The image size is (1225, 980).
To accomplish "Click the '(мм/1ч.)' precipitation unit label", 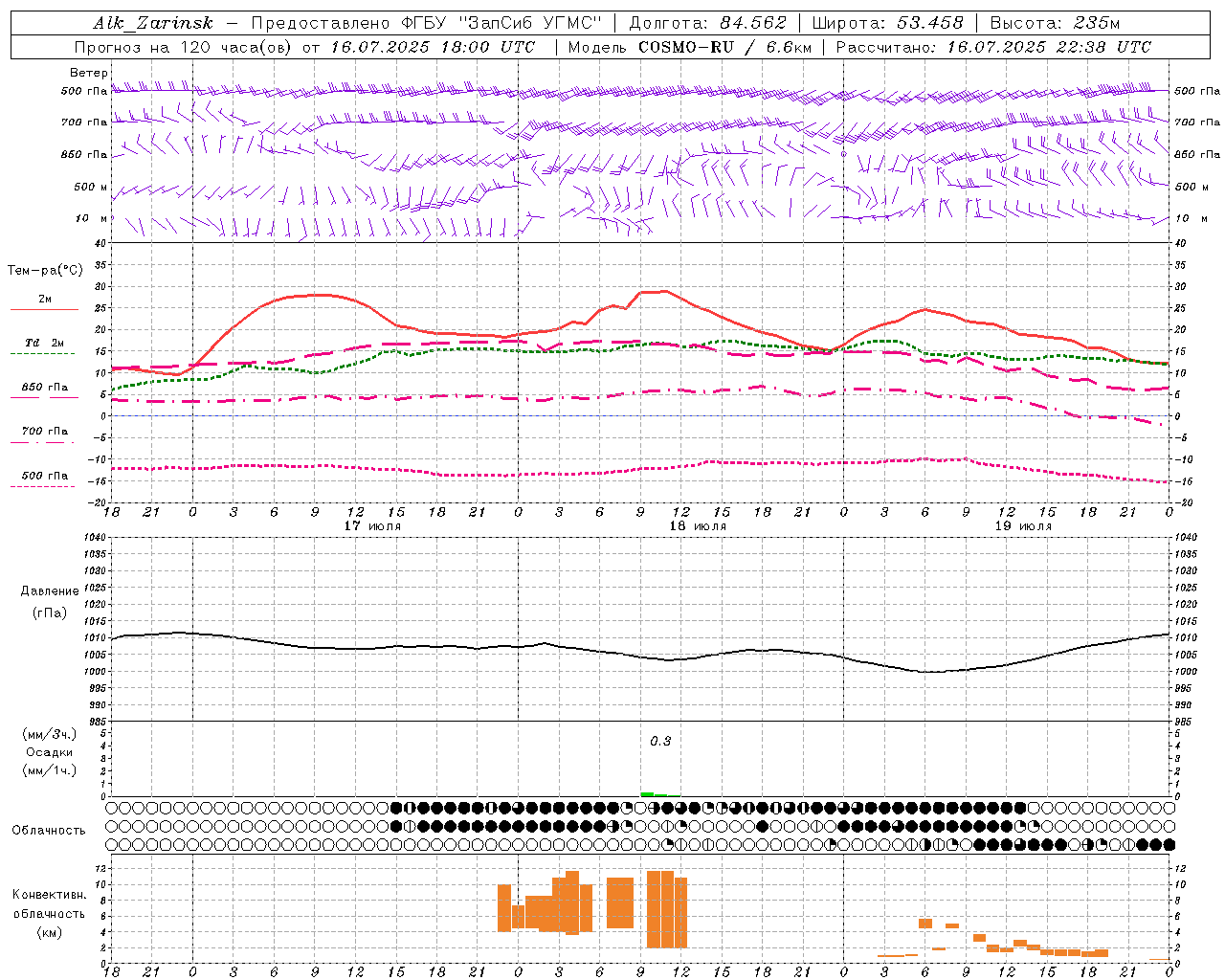I will coord(50,770).
